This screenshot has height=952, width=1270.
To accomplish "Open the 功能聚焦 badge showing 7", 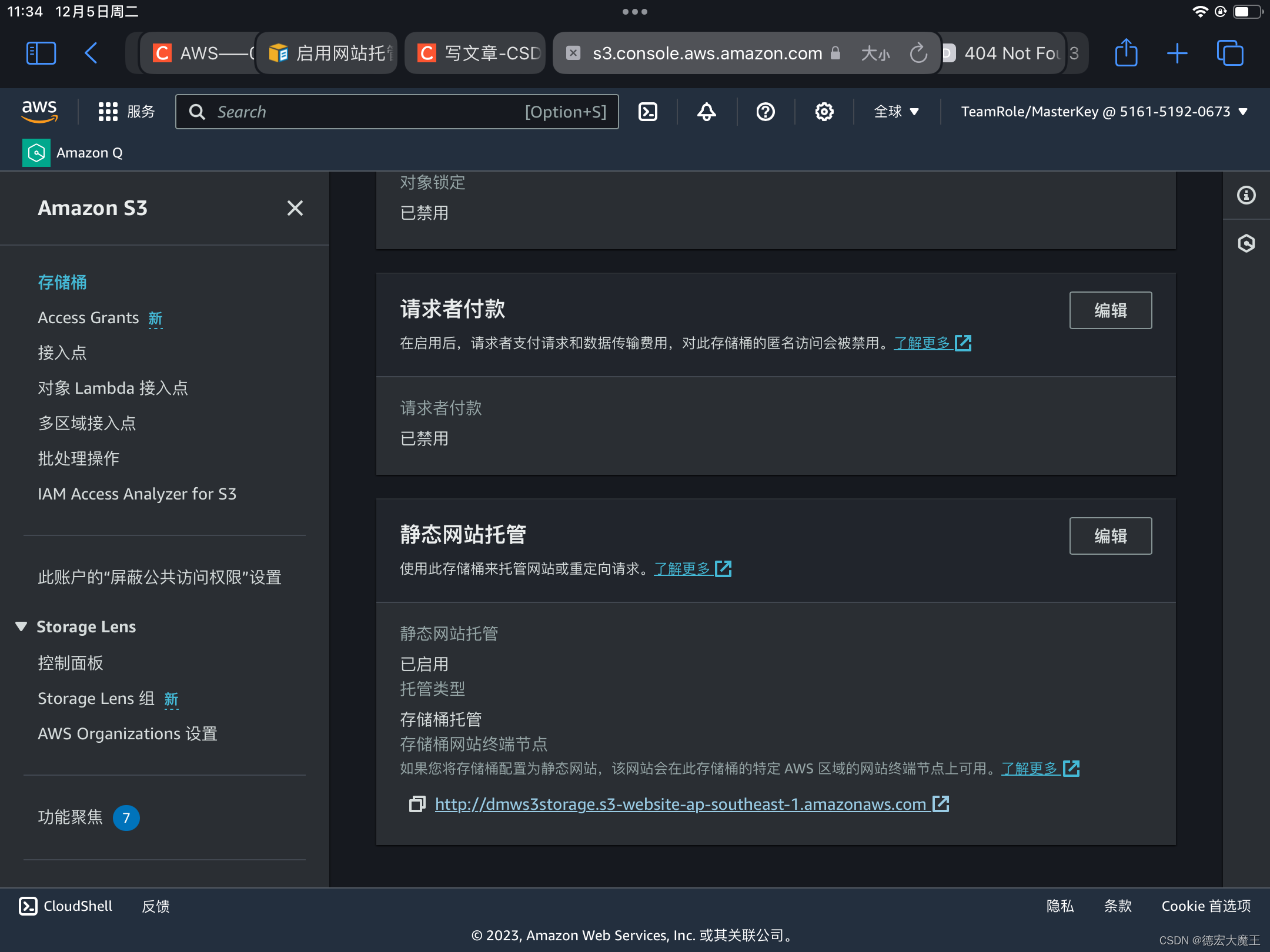I will click(126, 817).
